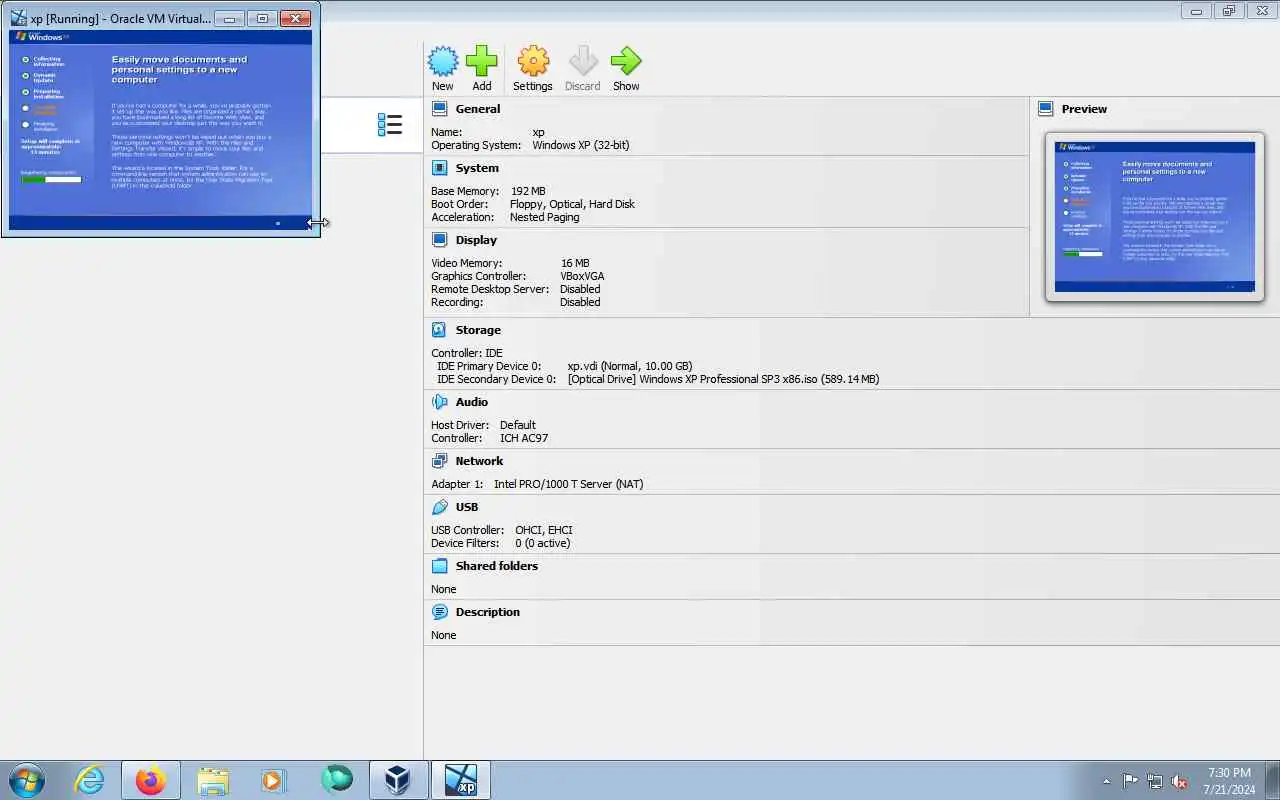Open the USB section header

(x=467, y=507)
